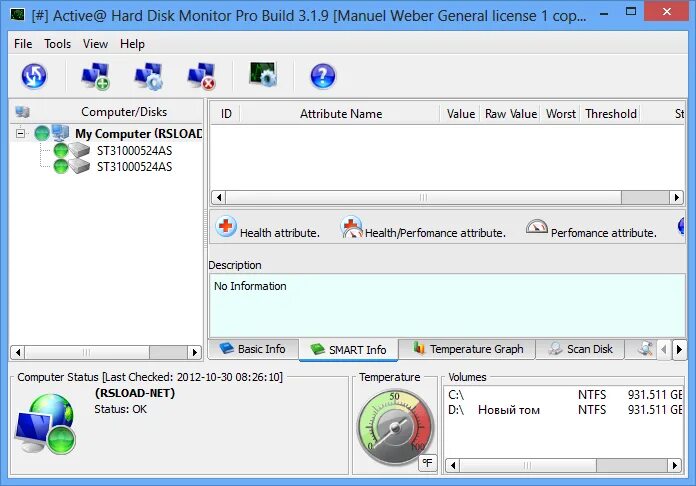Click the Value column header
The width and height of the screenshot is (696, 486).
(460, 114)
